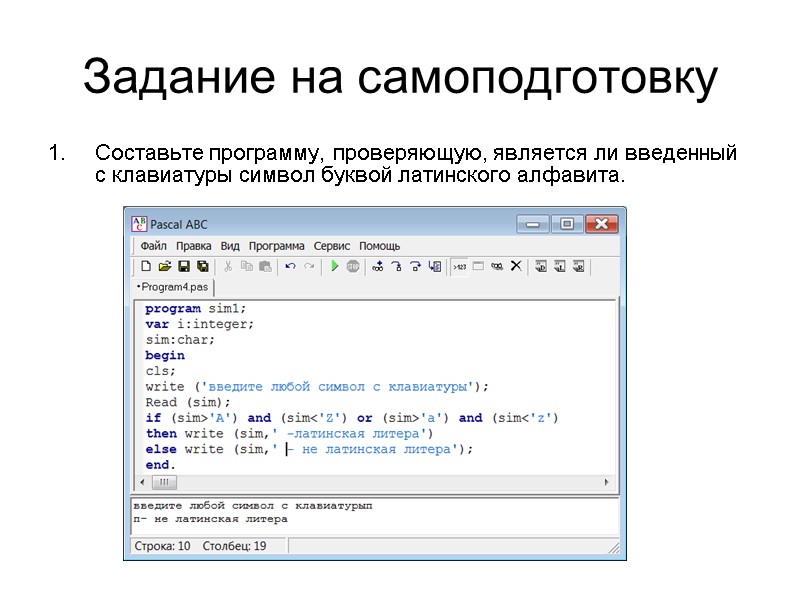Click the Open file folder icon
Image resolution: width=800 pixels, height=600 pixels.
[165, 266]
